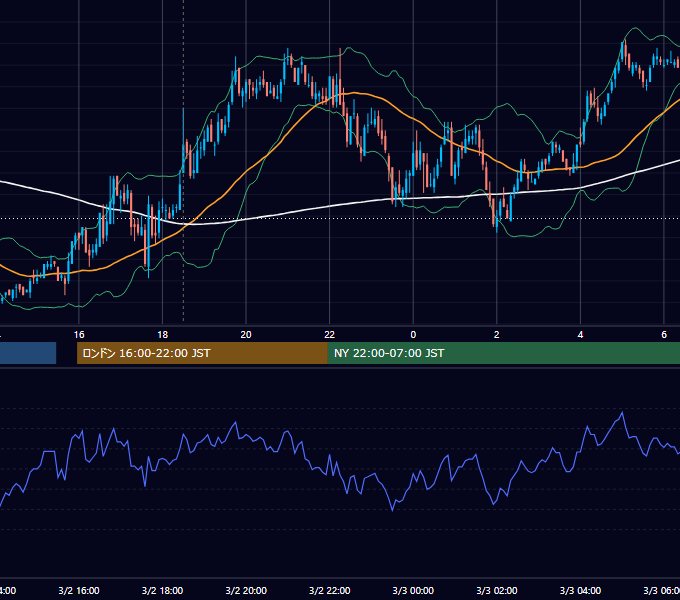Click the 3/2 16:00 time axis label
Viewport: 680px width, 600px height.
click(x=79, y=590)
